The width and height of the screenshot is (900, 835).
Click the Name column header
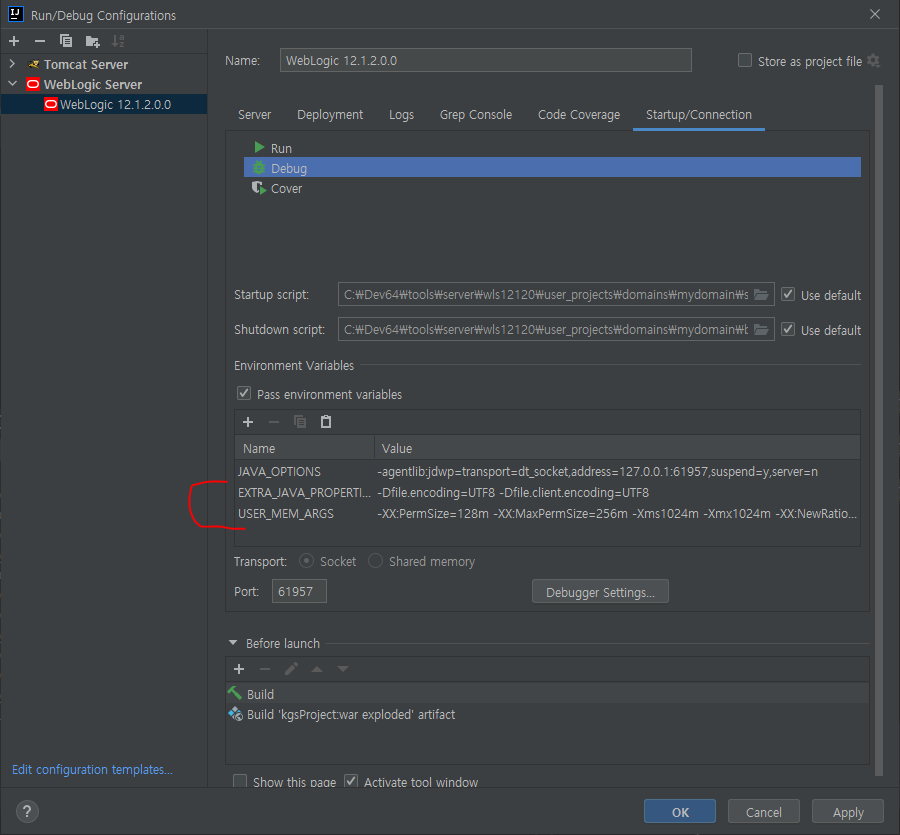[x=305, y=448]
